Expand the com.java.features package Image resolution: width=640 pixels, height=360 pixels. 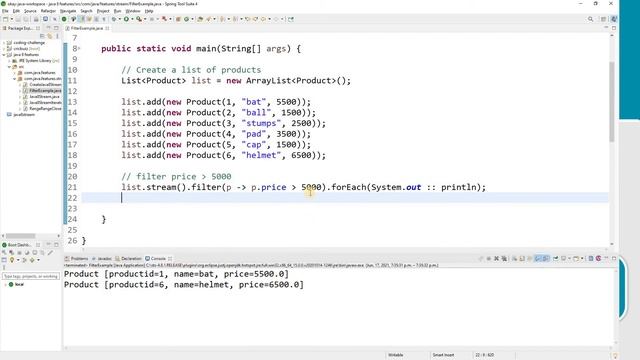coord(15,72)
